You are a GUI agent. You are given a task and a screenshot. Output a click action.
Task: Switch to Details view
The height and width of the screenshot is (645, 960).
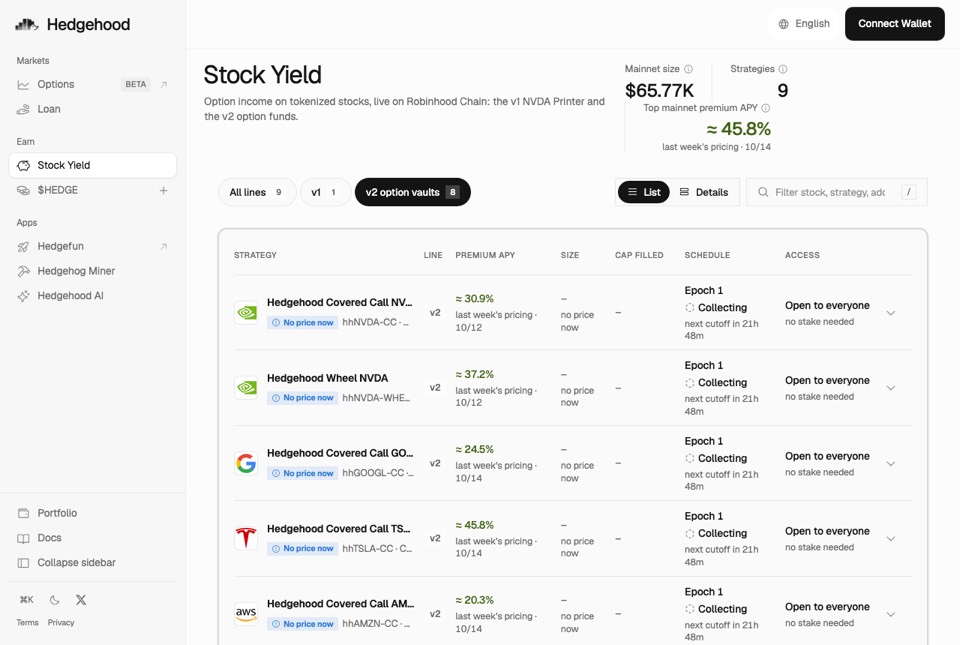click(x=704, y=192)
